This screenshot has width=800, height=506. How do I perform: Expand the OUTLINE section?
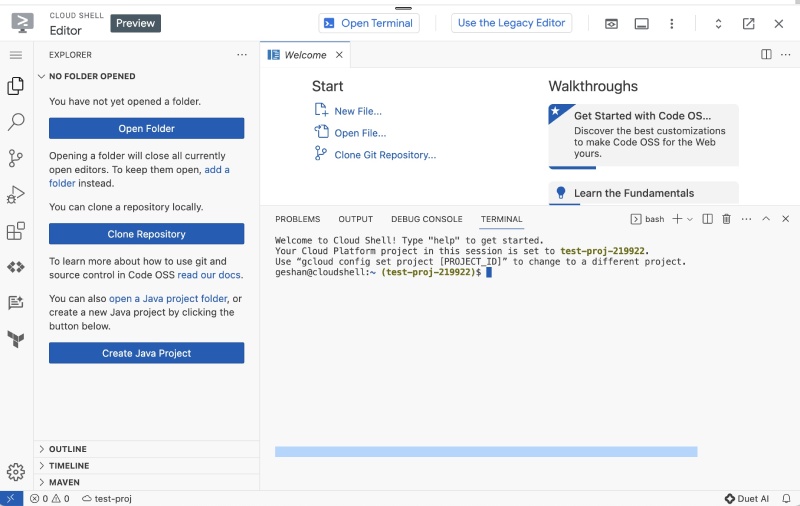pos(147,449)
